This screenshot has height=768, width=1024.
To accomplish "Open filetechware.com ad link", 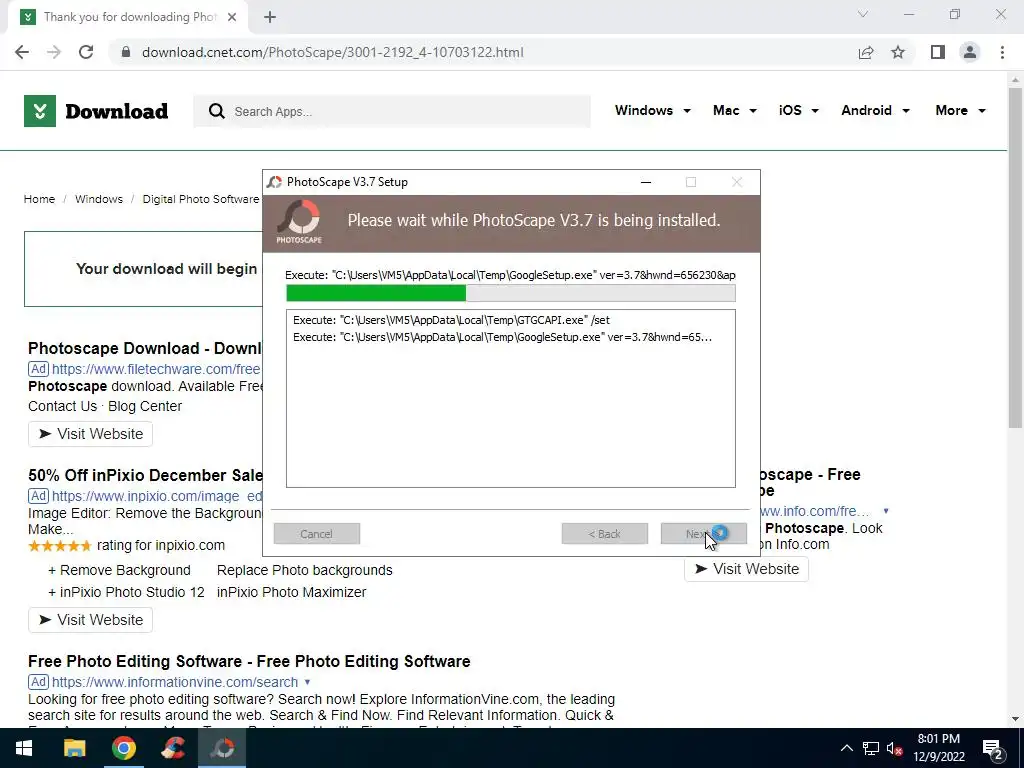I will point(156,369).
